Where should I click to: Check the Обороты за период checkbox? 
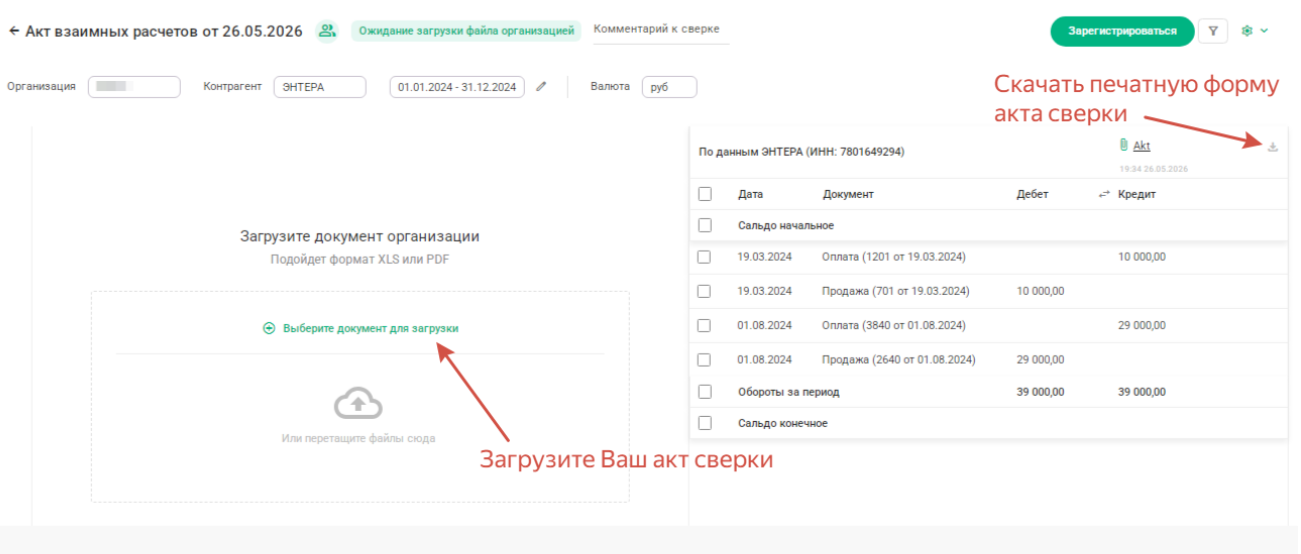coord(705,391)
